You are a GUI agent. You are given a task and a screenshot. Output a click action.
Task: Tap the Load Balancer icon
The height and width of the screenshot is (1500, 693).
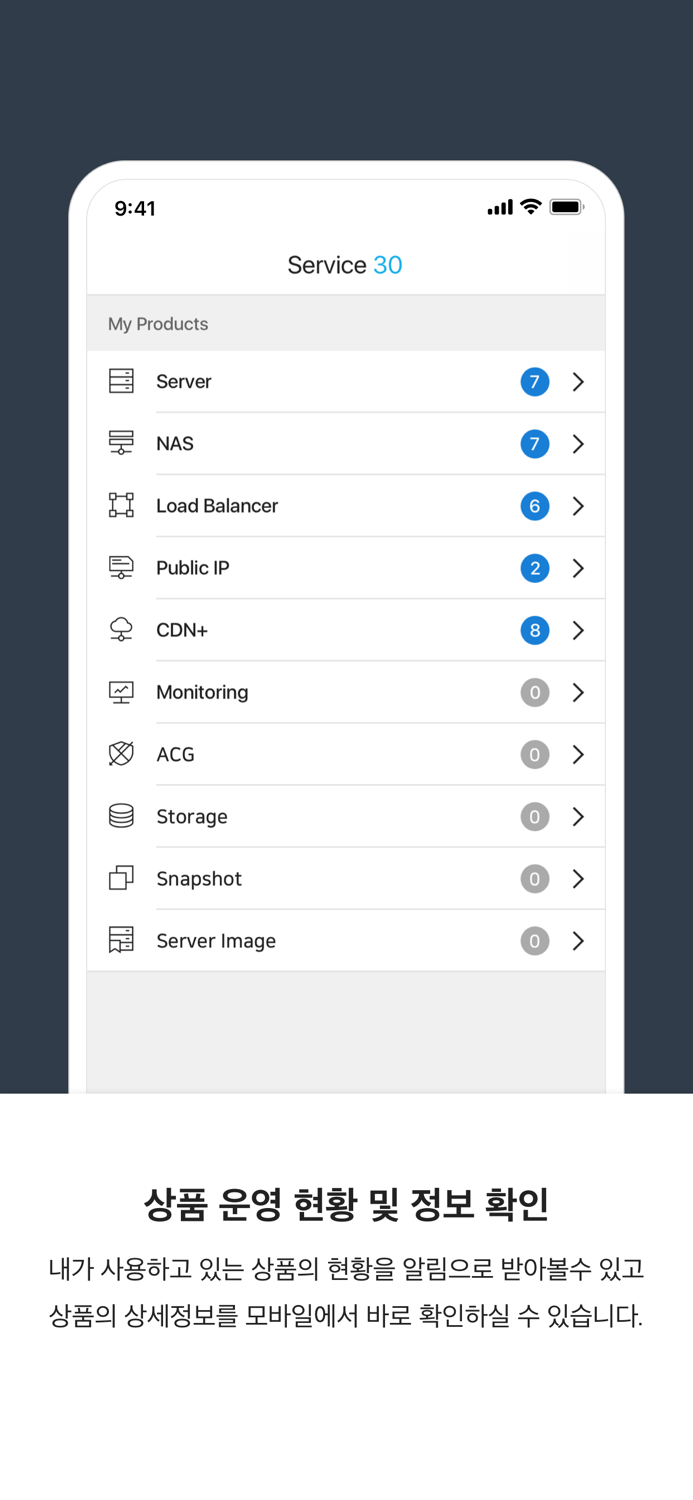(x=121, y=505)
